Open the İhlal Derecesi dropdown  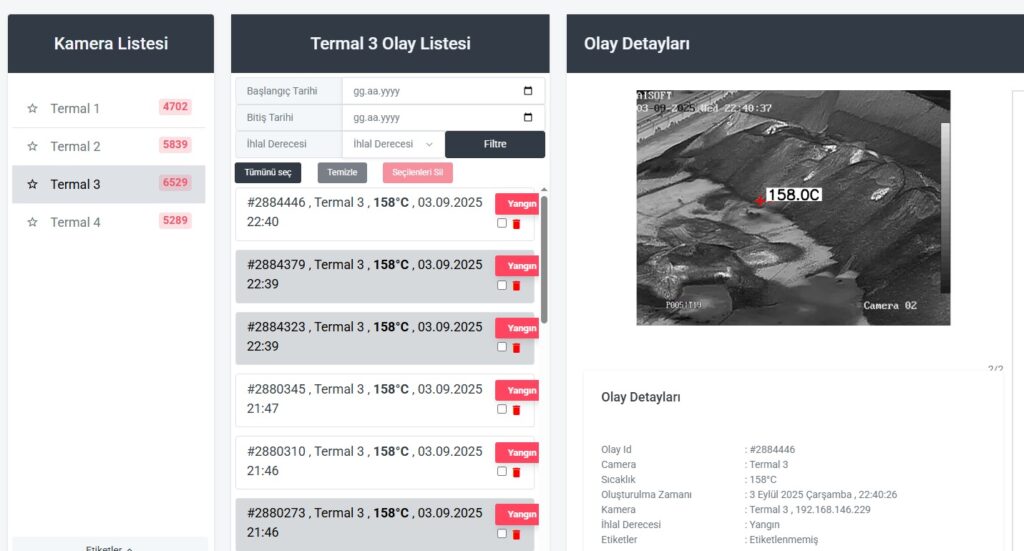click(x=393, y=144)
